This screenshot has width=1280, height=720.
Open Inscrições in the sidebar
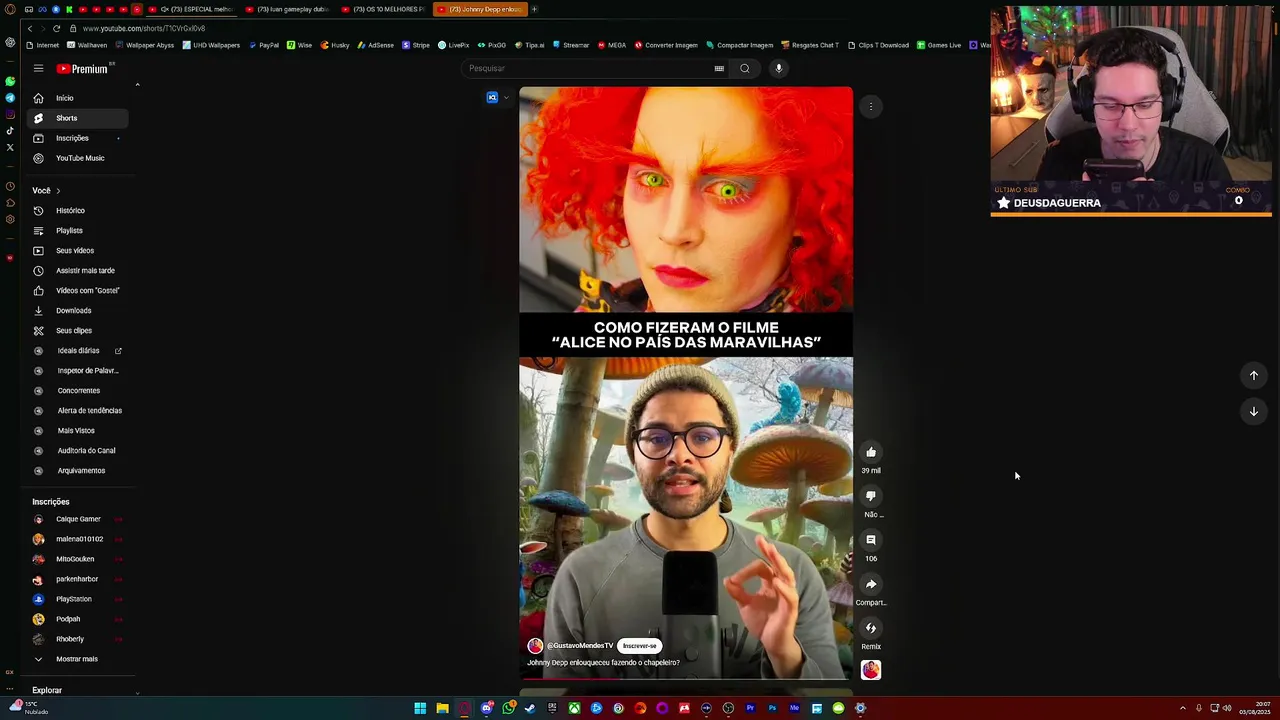78,138
